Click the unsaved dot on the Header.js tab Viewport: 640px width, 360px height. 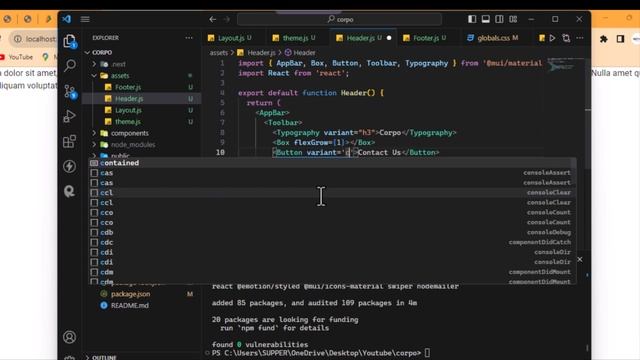click(389, 38)
